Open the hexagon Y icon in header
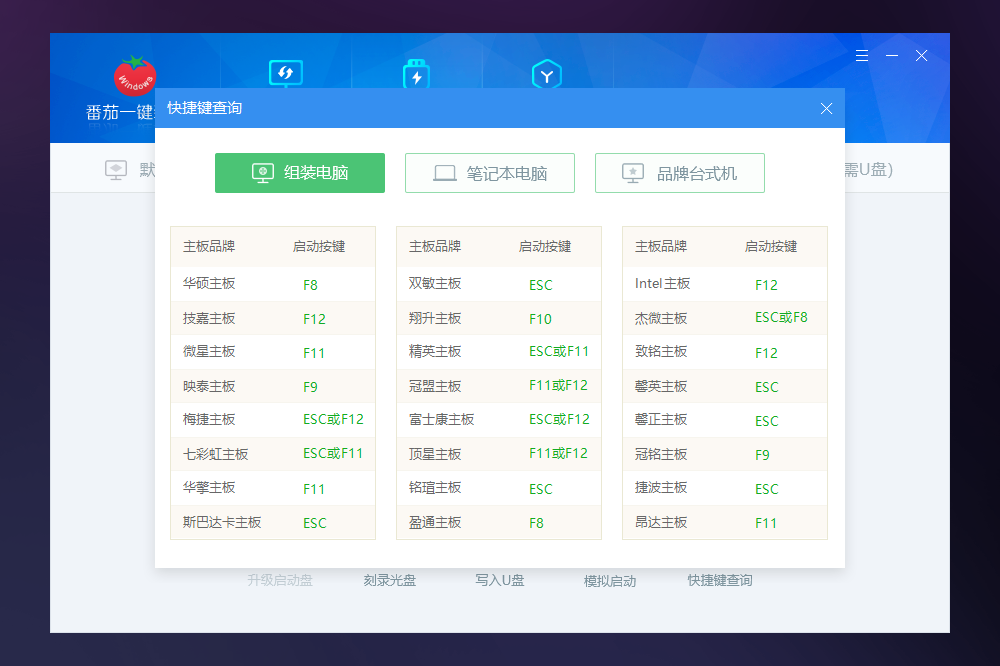This screenshot has height=666, width=1000. click(547, 73)
